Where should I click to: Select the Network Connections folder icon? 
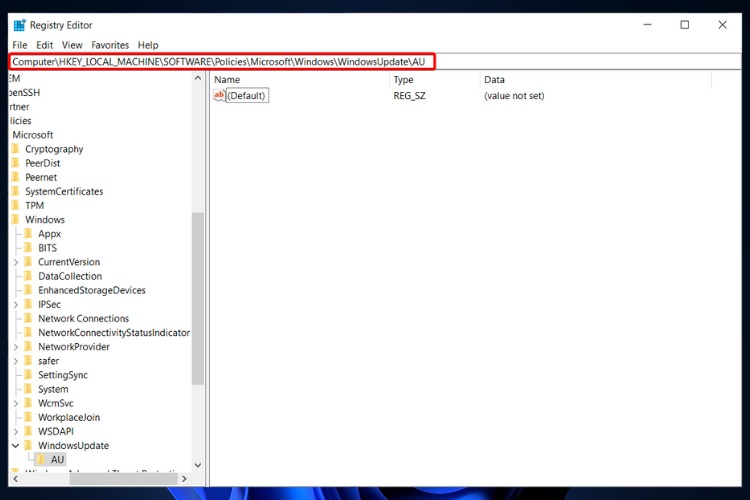click(28, 318)
